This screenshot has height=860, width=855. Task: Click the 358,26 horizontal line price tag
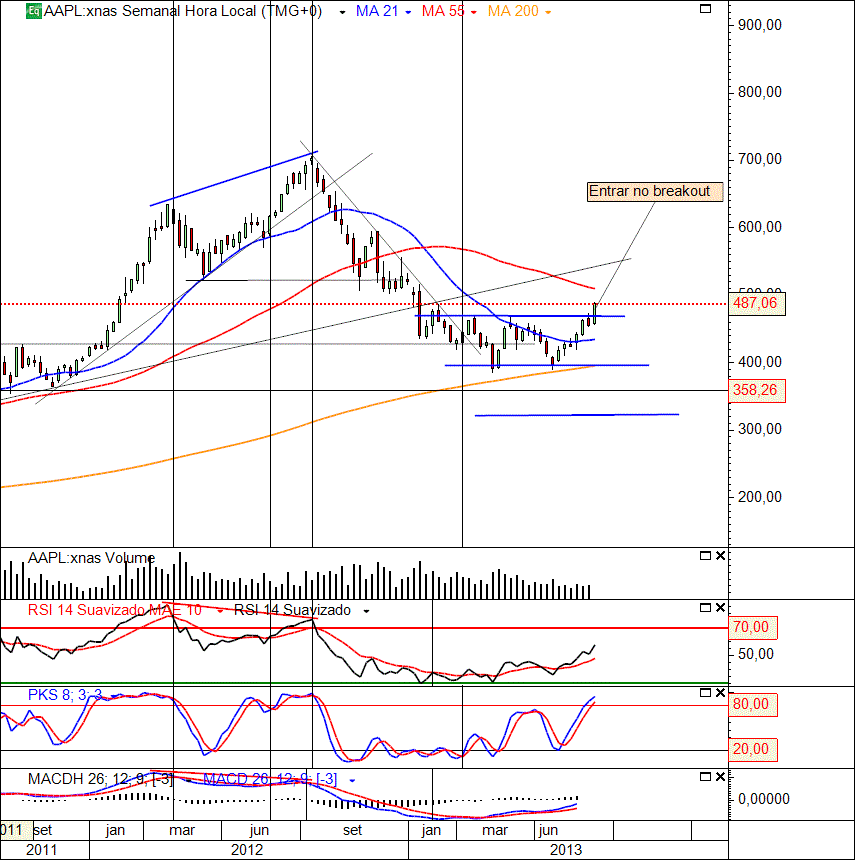click(x=757, y=391)
